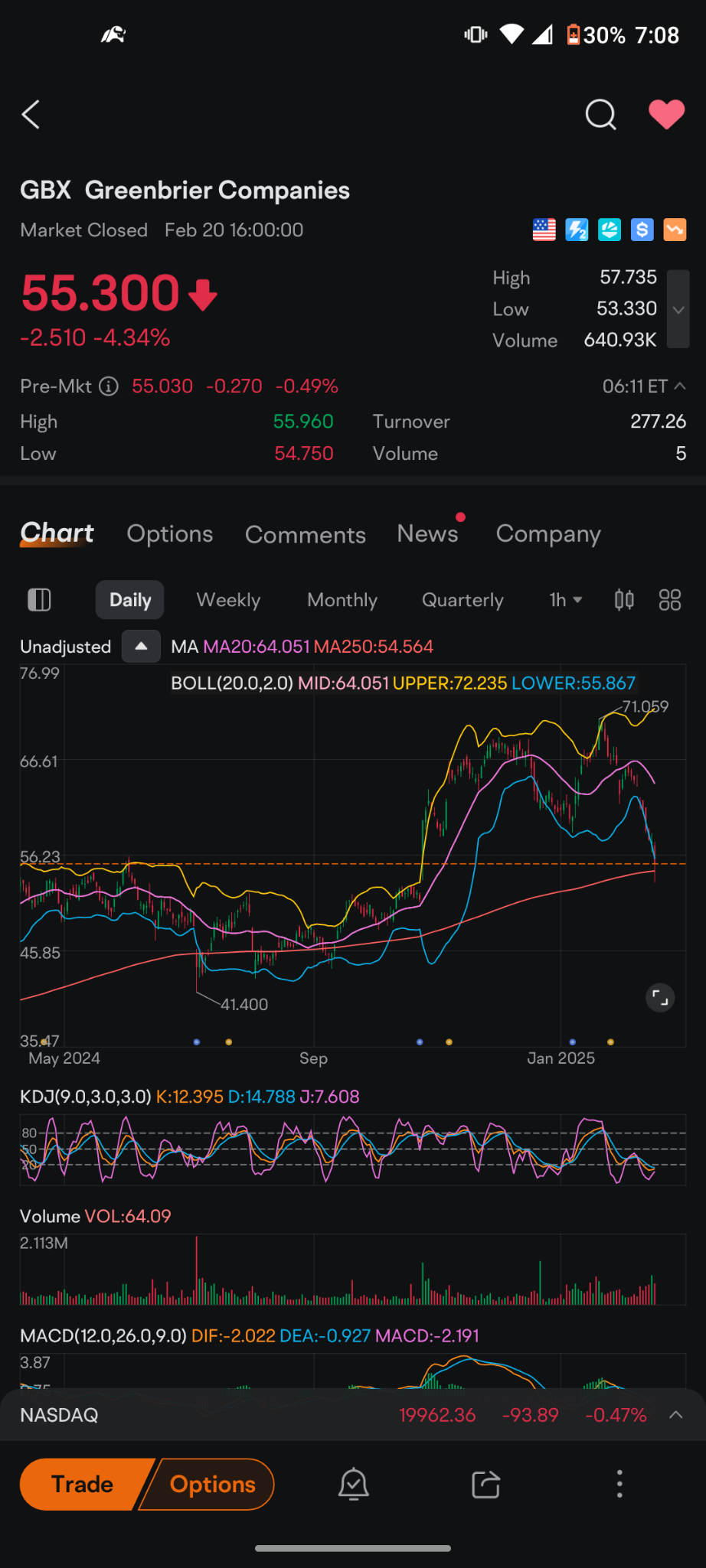
Task: Tap the teal circular badge icon
Action: [x=610, y=230]
